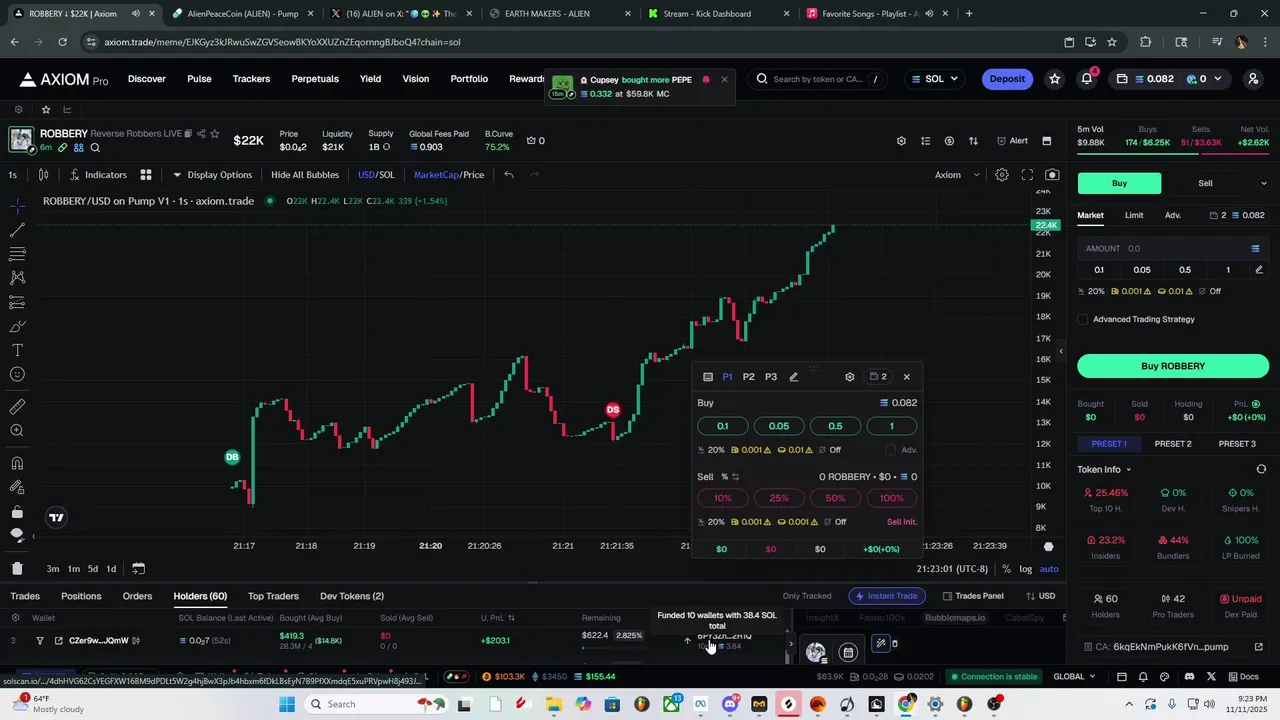Enable the Adv. checkbox in instant trade

tap(891, 450)
